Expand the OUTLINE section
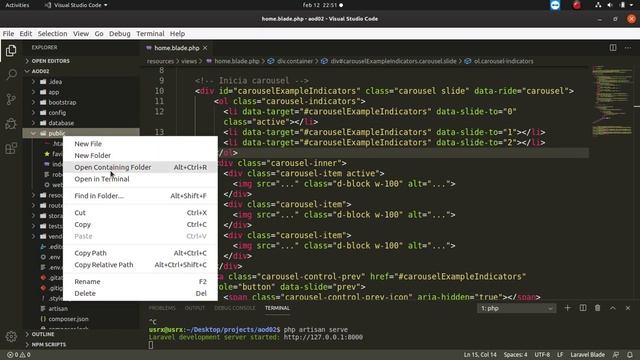Image resolution: width=640 pixels, height=360 pixels. point(43,334)
